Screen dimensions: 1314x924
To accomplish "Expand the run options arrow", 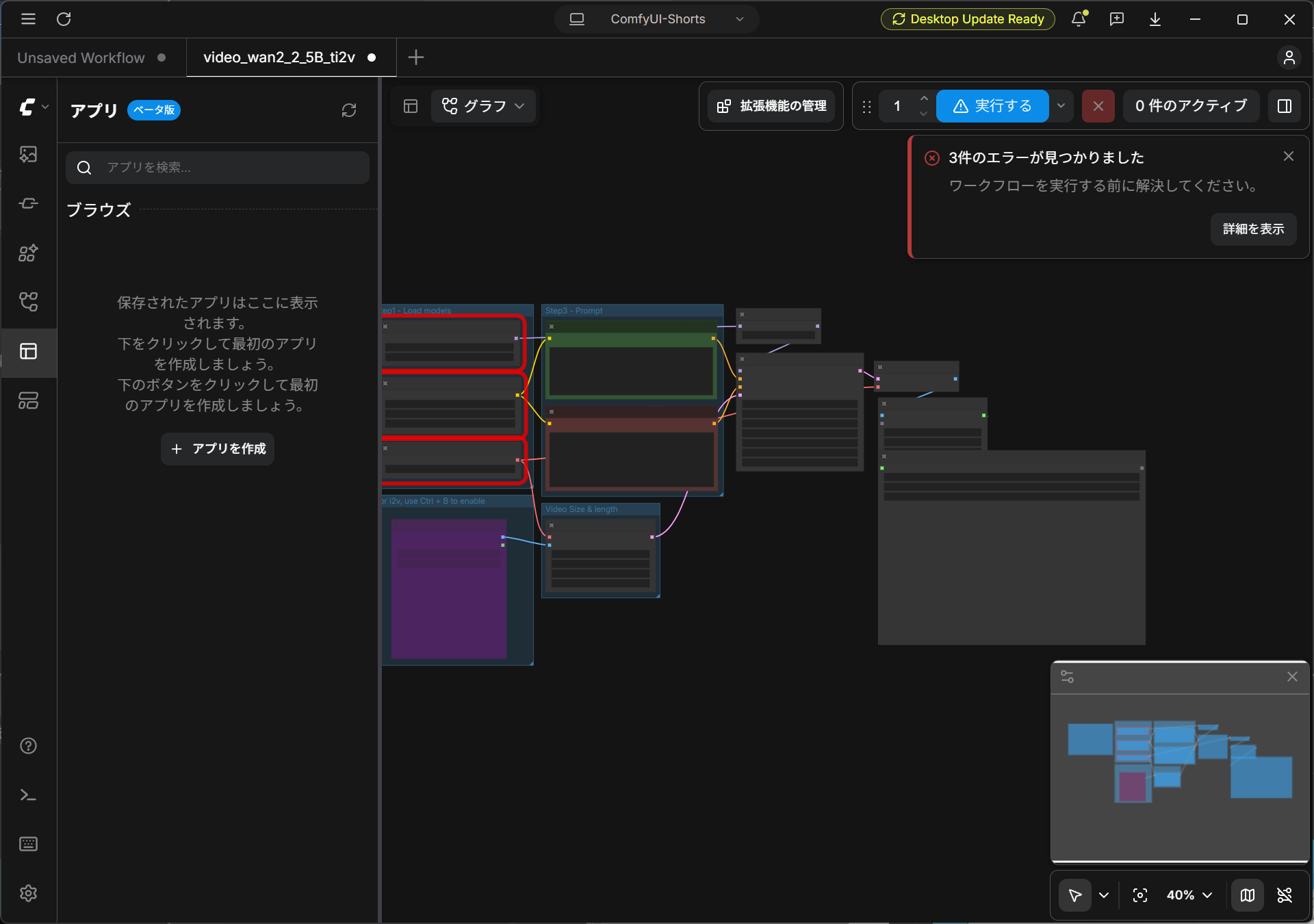I will point(1061,106).
